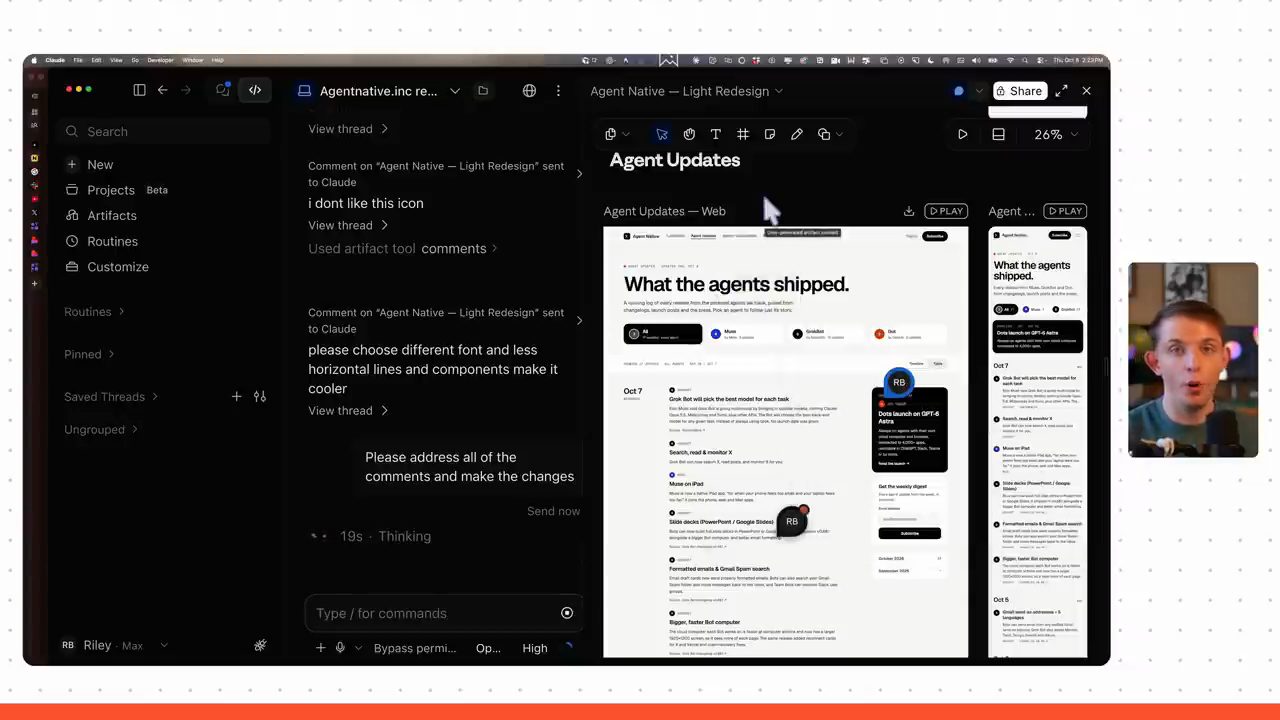The width and height of the screenshot is (1280, 720).
Task: Toggle the blue comment mode icon
Action: click(959, 91)
